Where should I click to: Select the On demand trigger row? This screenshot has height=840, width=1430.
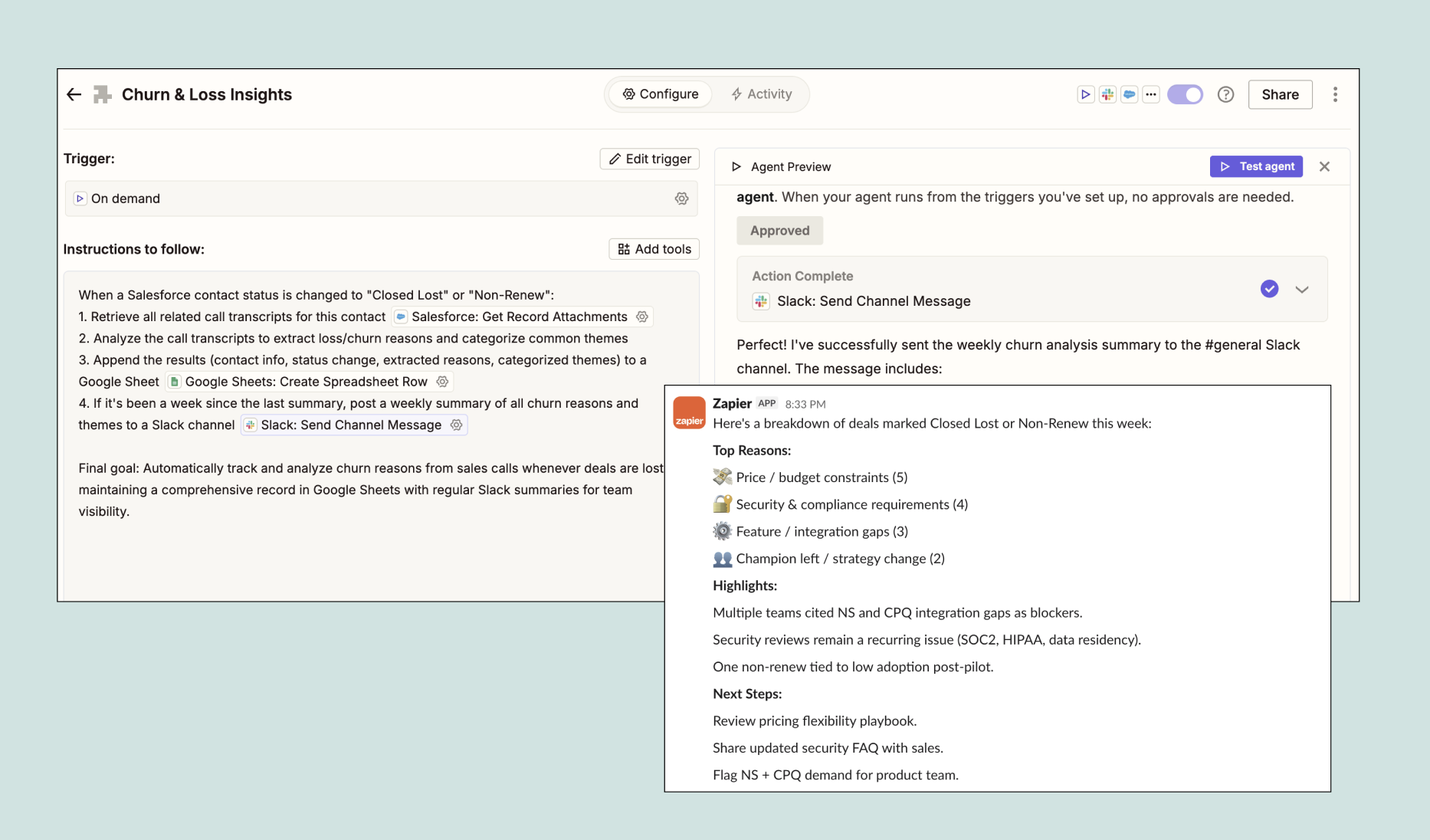[x=382, y=199]
